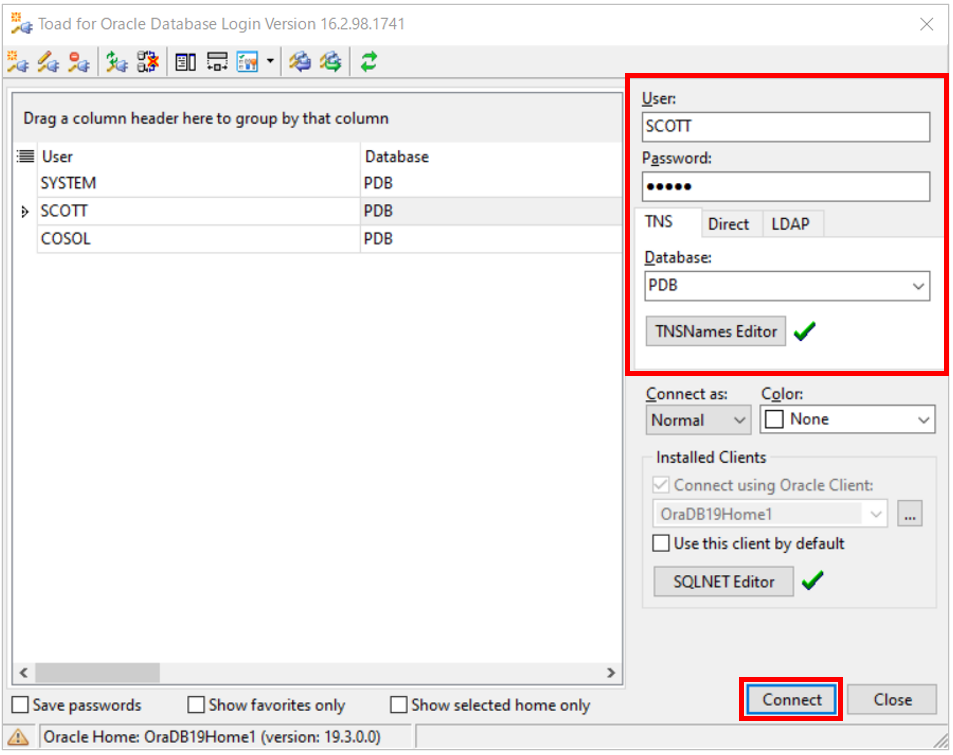This screenshot has height=755, width=953.
Task: Click the new connection plug icon
Action: click(x=18, y=62)
